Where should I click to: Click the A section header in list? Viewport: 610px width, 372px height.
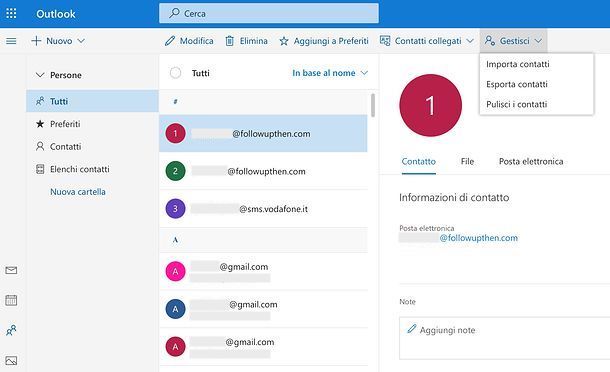(263, 240)
